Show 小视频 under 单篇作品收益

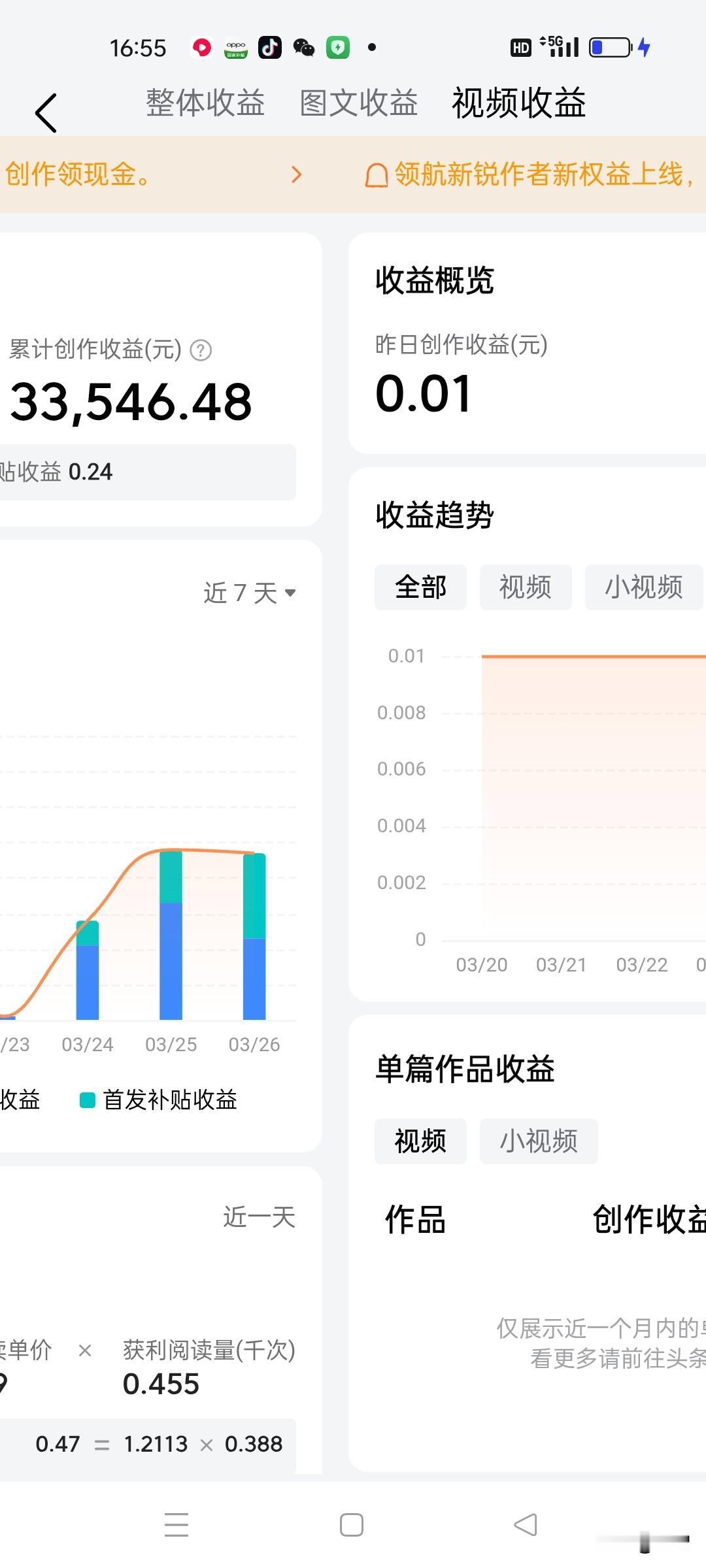point(539,1141)
